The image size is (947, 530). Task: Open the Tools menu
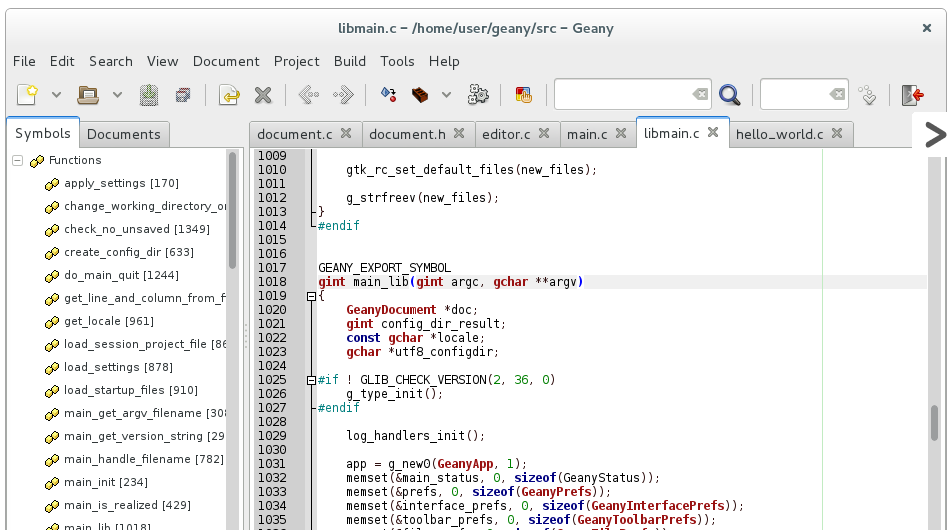pos(397,62)
